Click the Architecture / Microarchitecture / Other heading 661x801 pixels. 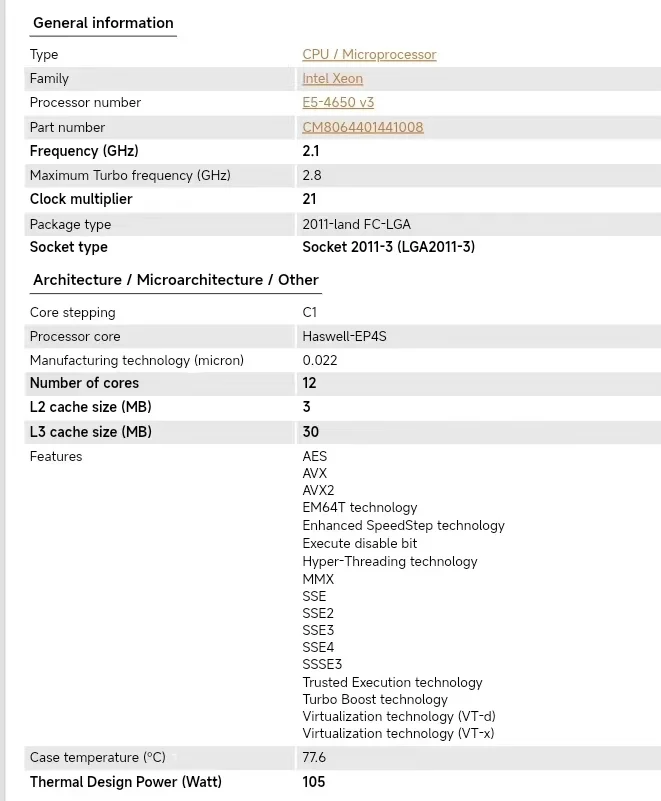coord(176,280)
